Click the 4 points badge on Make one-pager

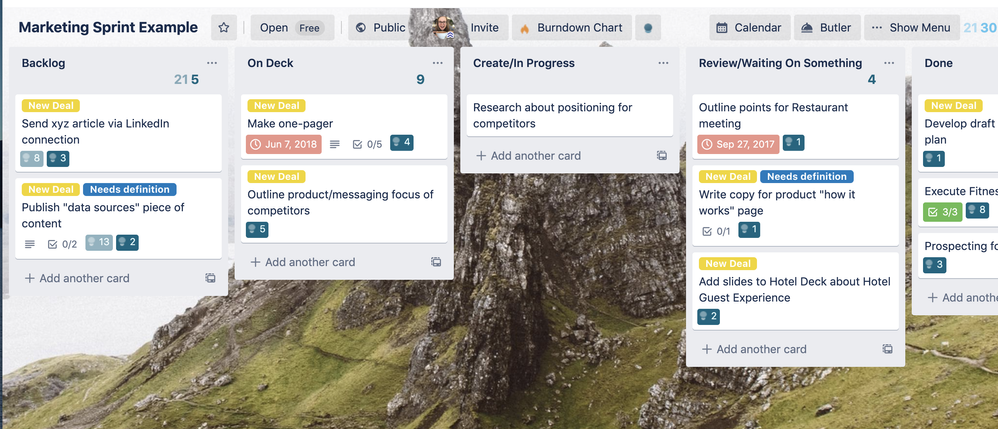tap(402, 143)
